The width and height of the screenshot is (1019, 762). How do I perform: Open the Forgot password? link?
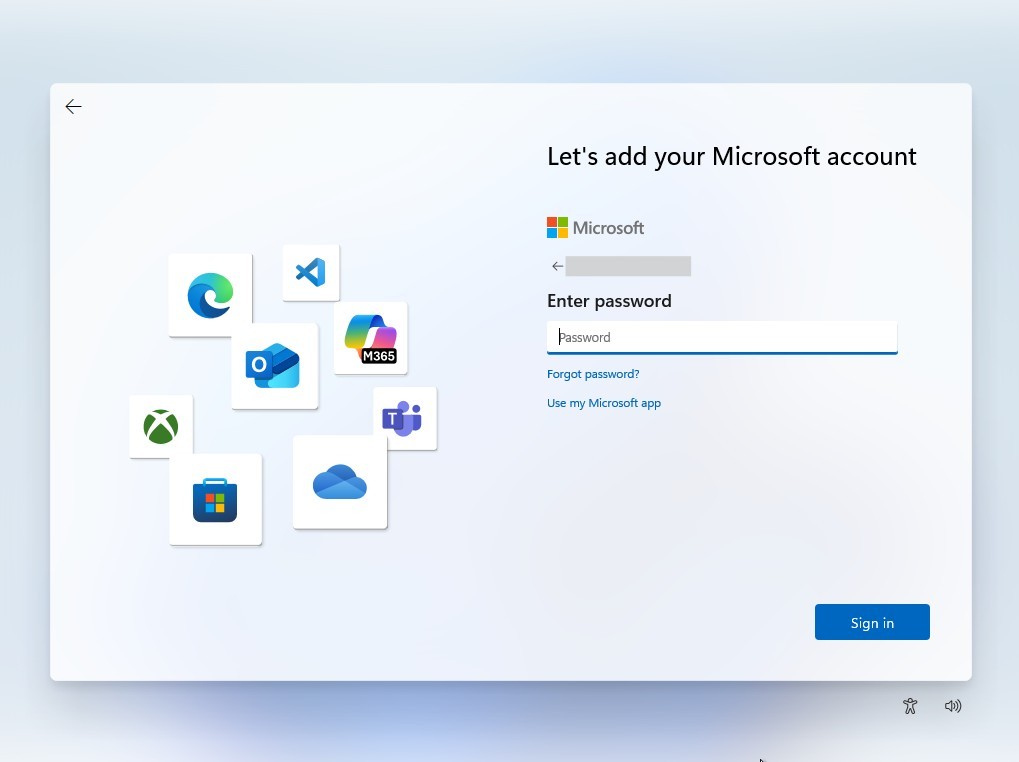pyautogui.click(x=593, y=374)
